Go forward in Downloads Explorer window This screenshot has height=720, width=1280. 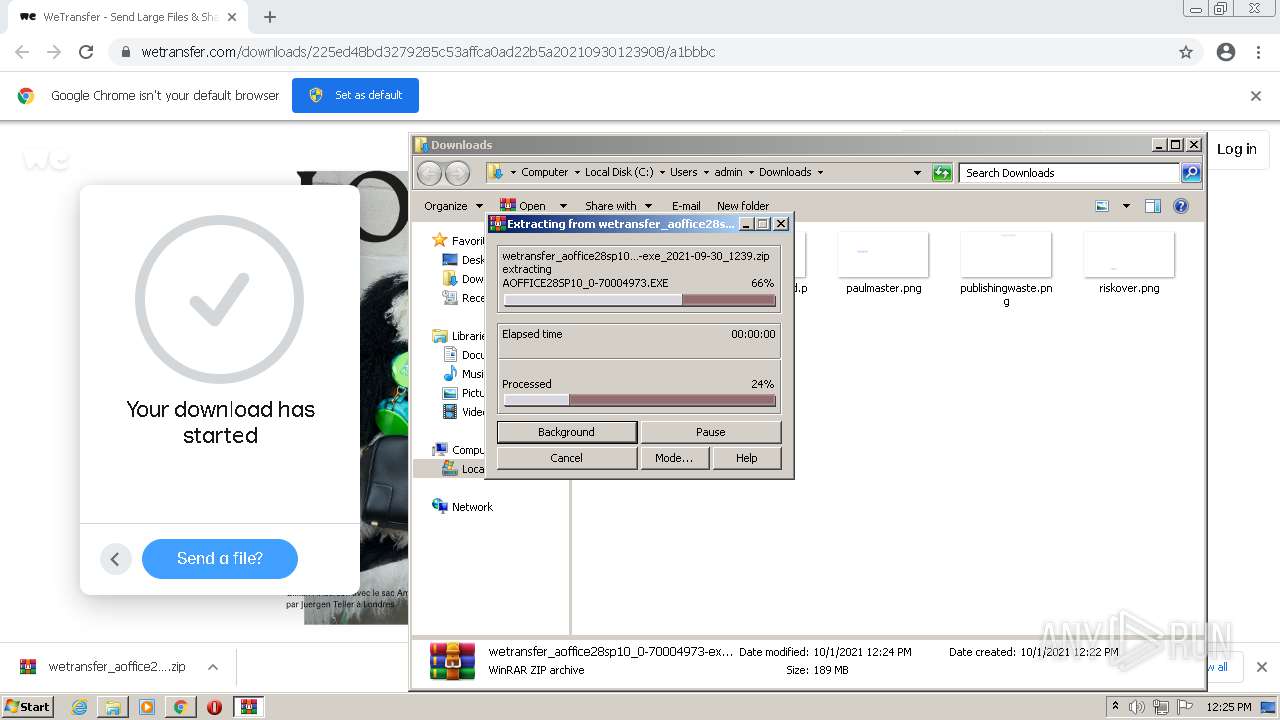pyautogui.click(x=457, y=173)
